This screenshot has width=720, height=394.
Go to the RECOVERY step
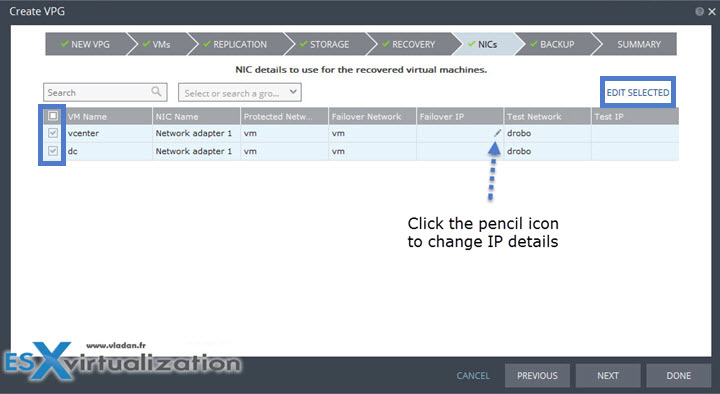[x=409, y=45]
